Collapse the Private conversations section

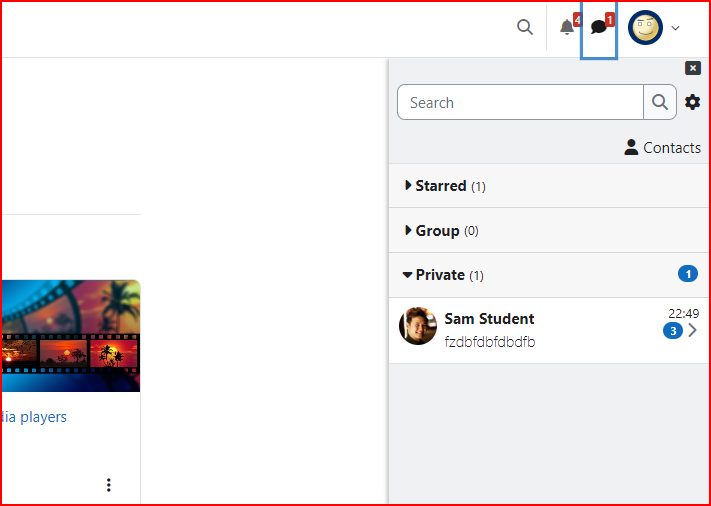point(550,275)
